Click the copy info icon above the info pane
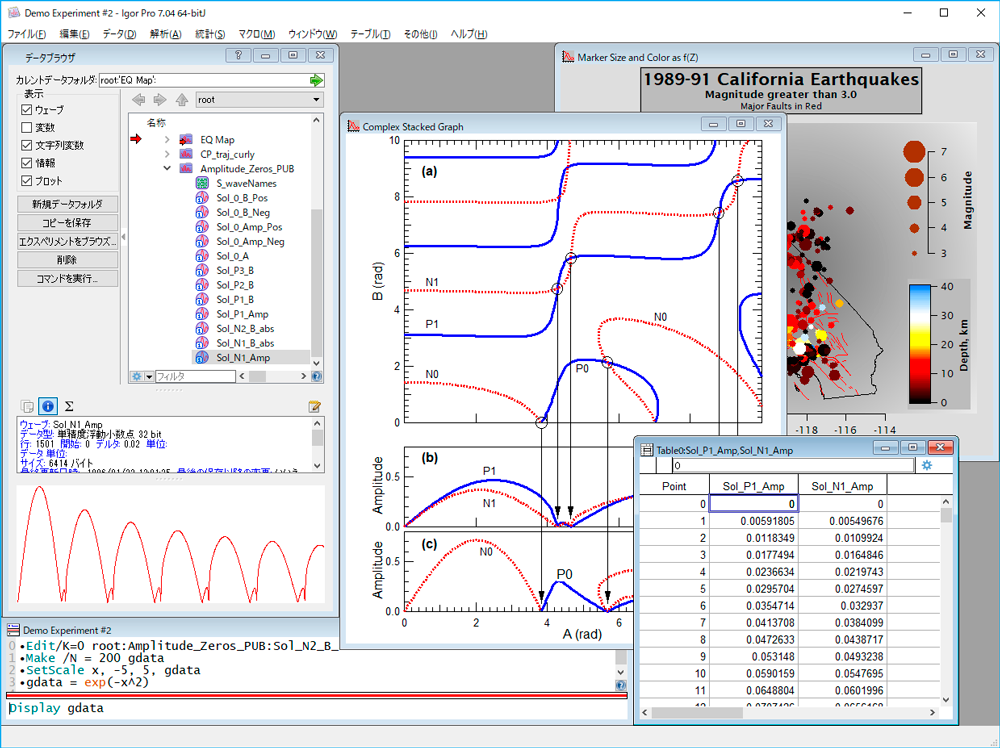 pos(27,406)
